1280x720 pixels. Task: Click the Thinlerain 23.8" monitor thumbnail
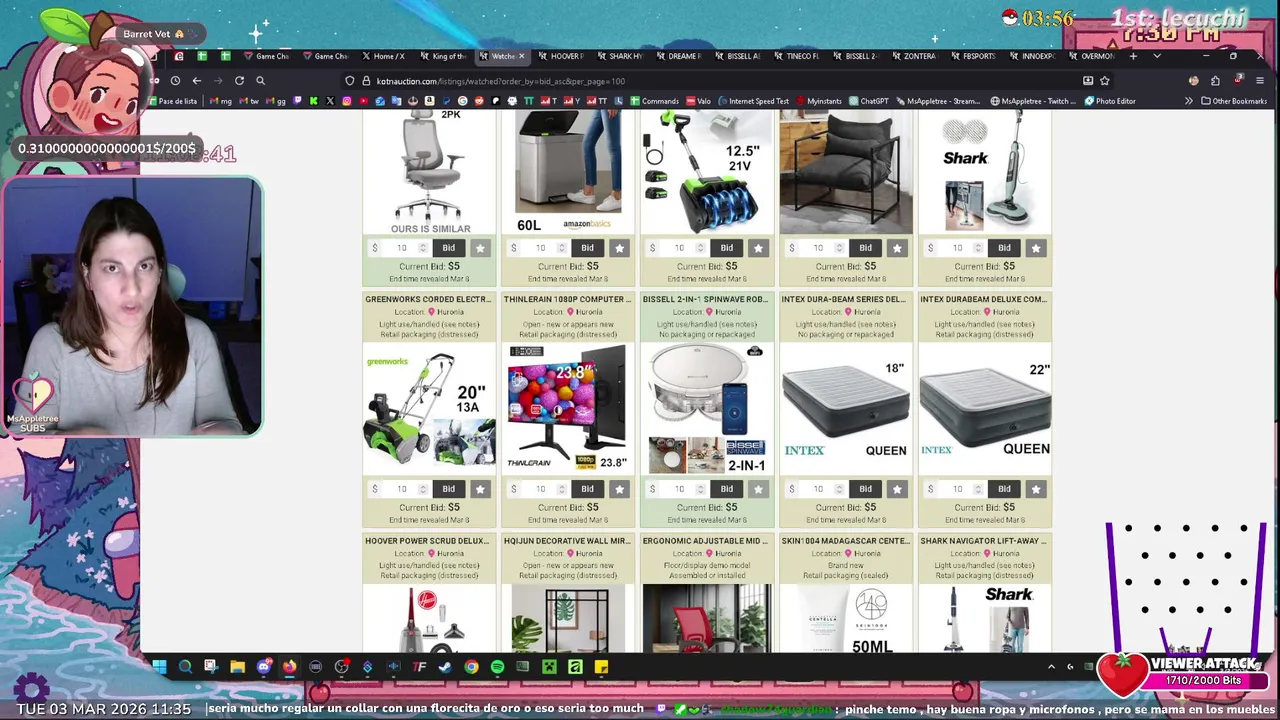[x=567, y=409]
